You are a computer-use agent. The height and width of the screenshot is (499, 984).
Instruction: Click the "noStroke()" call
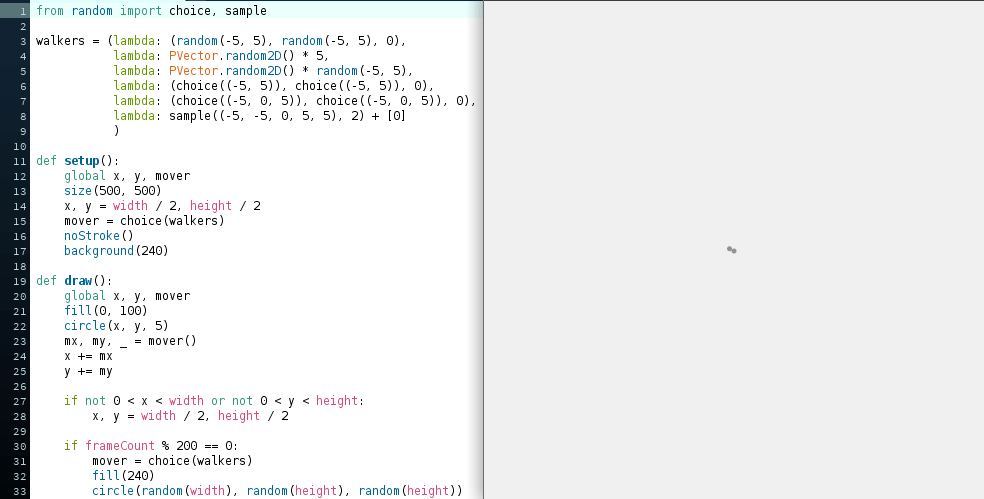(99, 236)
